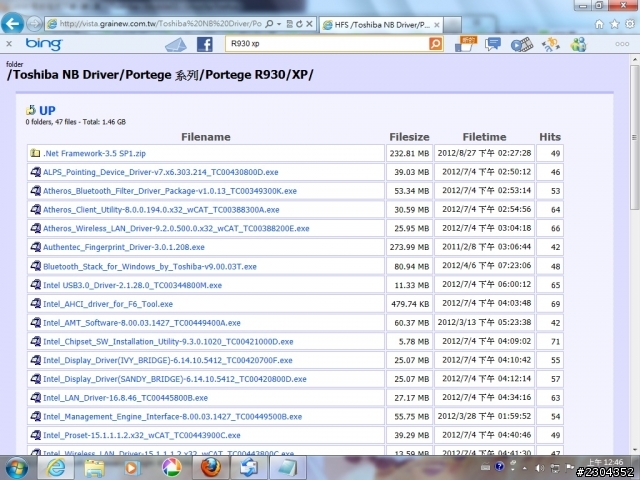The image size is (640, 480).
Task: Download Atheros_Wireless_LAN_Driver-9.2.0.500 file
Action: click(x=176, y=229)
